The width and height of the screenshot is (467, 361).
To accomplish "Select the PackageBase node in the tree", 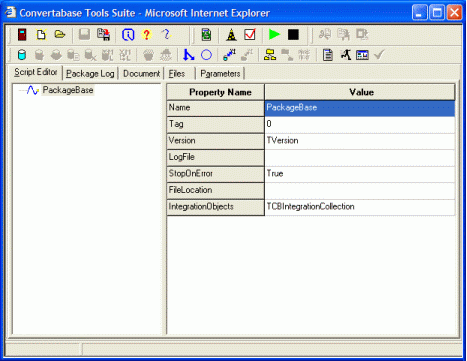I will click(x=68, y=90).
